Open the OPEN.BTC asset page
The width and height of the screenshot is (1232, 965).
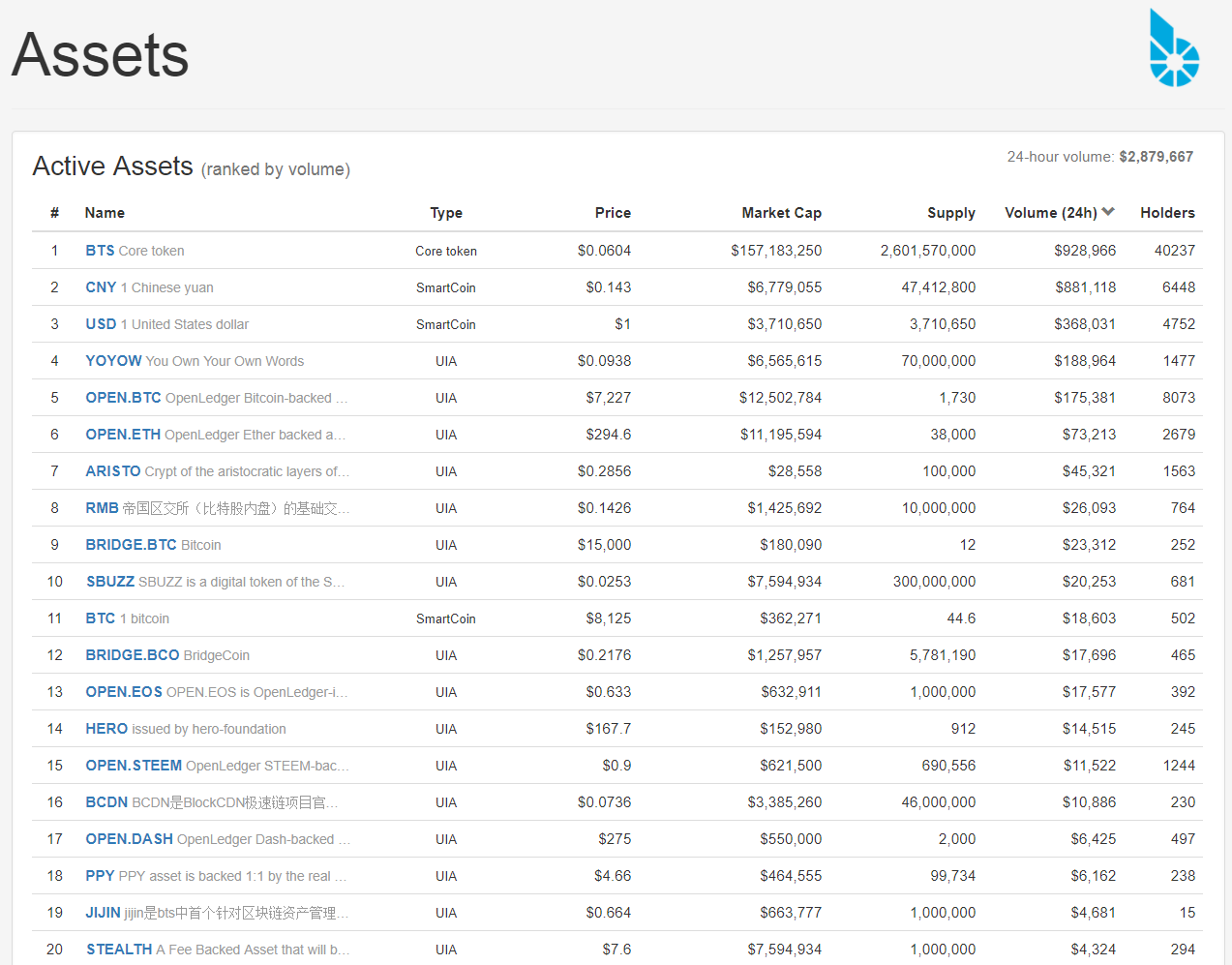[123, 398]
